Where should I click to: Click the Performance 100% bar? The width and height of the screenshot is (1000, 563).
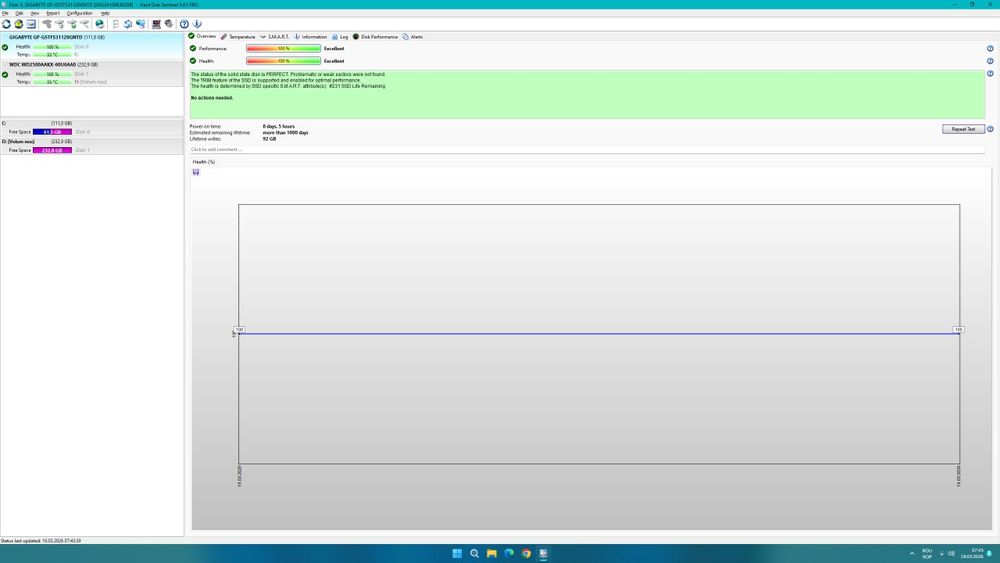coord(283,48)
